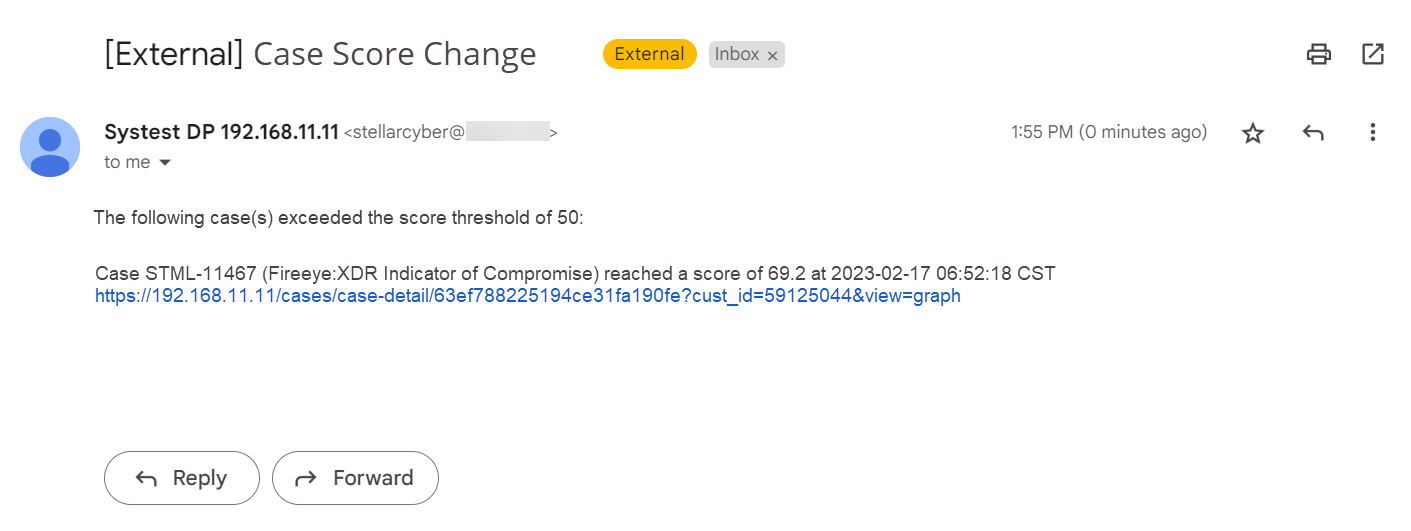The image size is (1411, 531).
Task: Open the three-dot More options menu
Action: pyautogui.click(x=1373, y=132)
